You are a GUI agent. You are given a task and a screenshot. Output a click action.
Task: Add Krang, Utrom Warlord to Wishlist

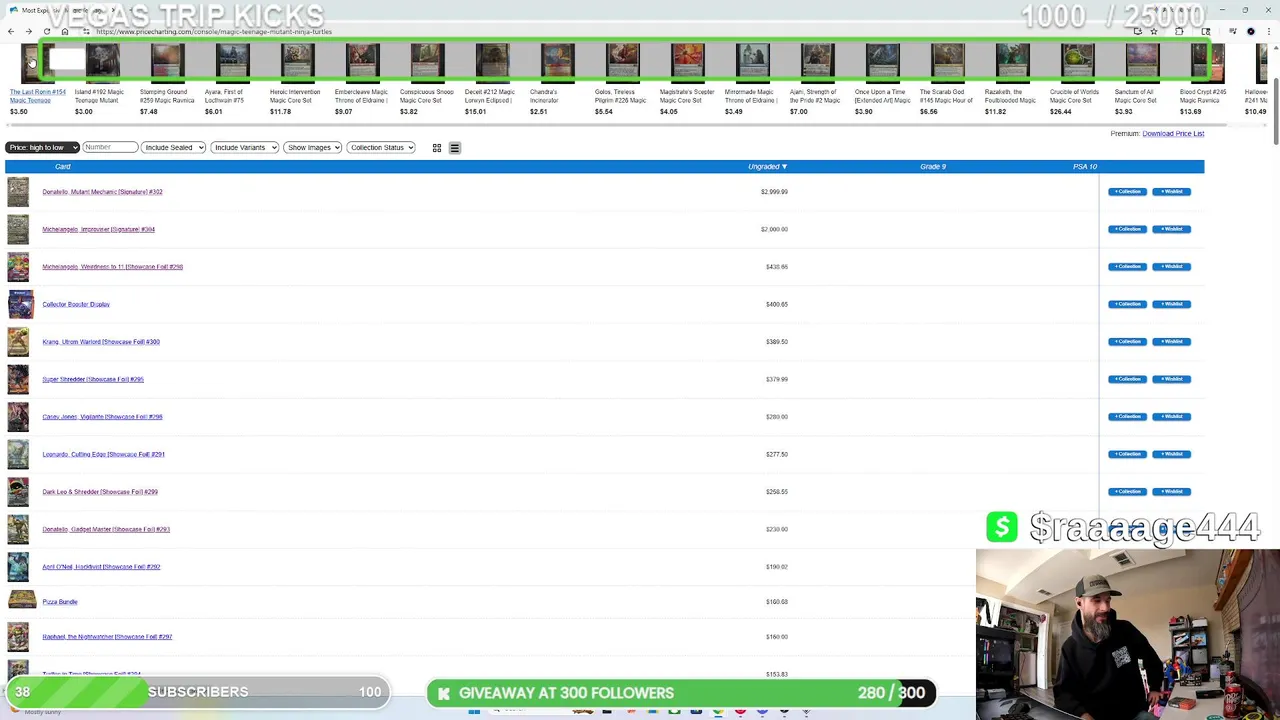point(1171,342)
